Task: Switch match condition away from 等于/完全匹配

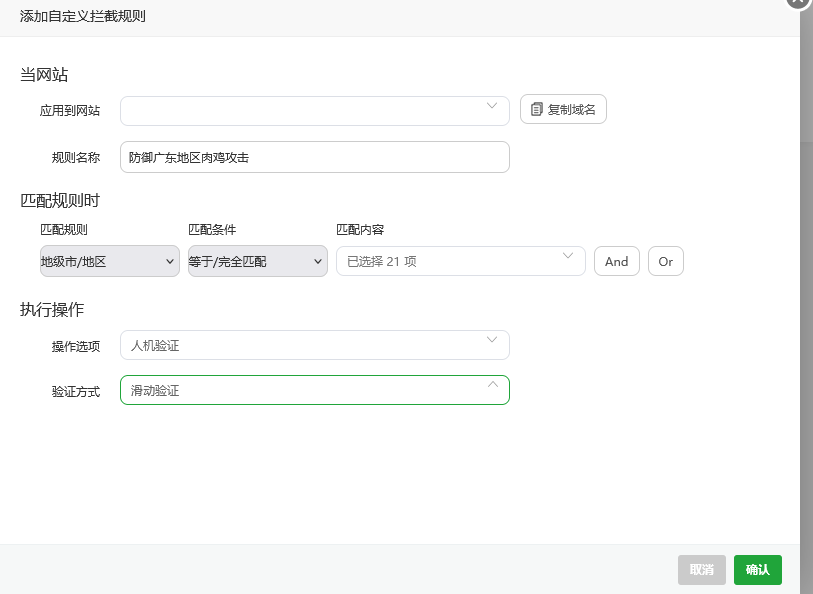Action: pyautogui.click(x=255, y=261)
